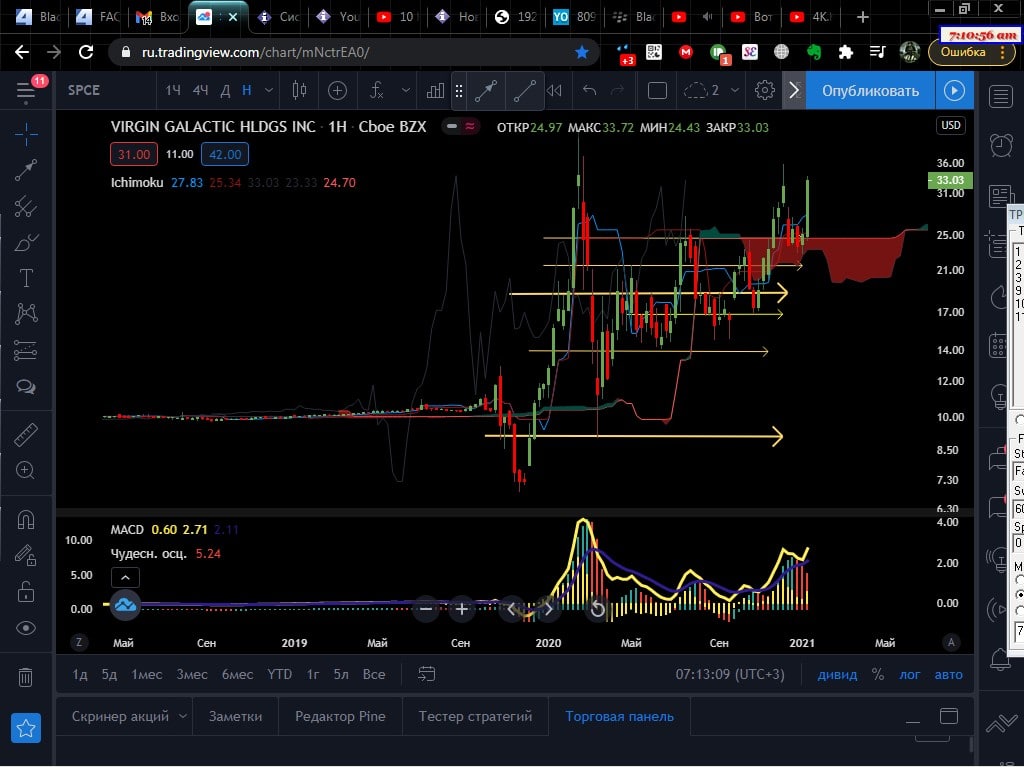
Task: Open the Торговая панель tab
Action: point(619,716)
